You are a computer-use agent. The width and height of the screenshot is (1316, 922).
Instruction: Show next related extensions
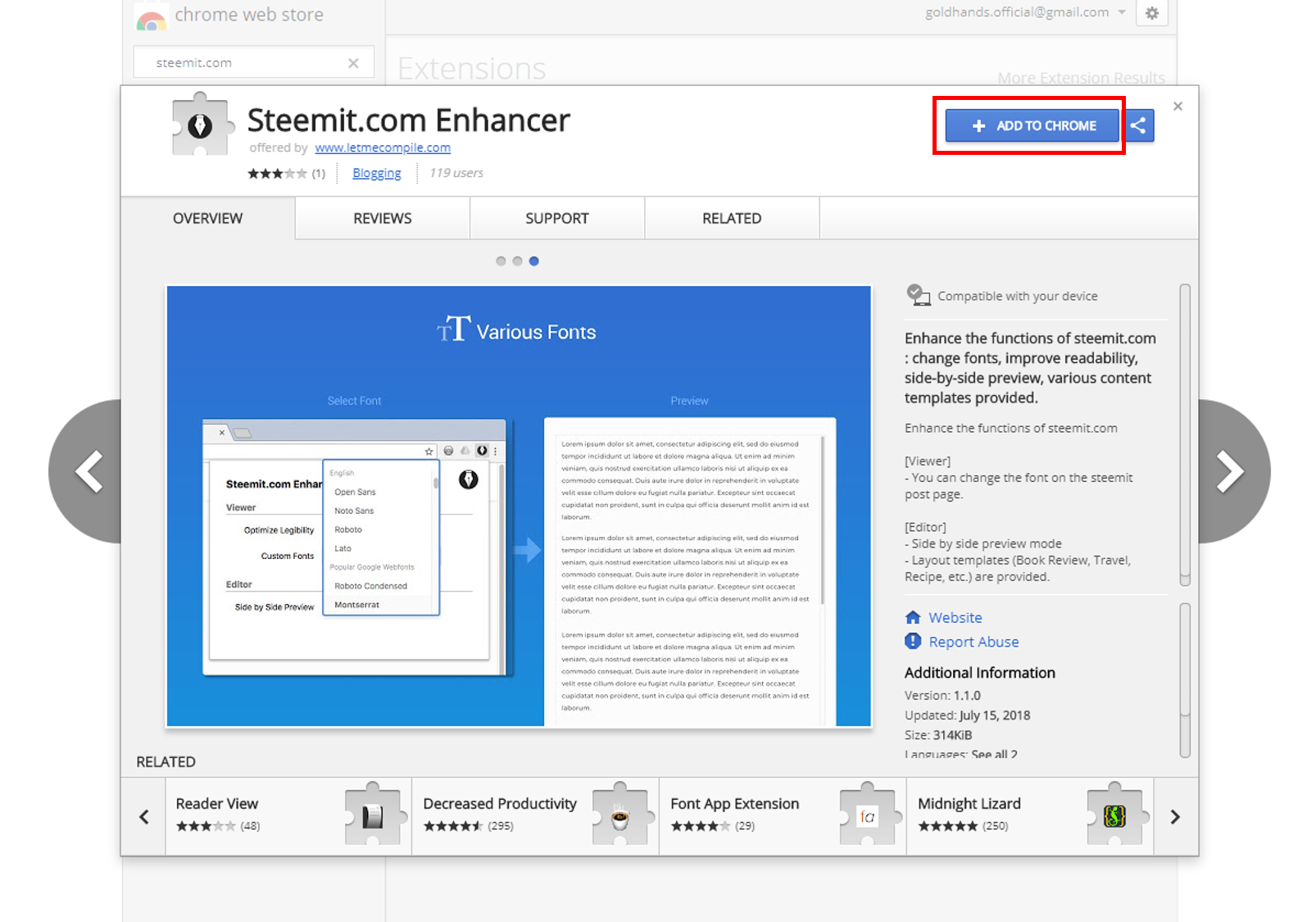(1175, 816)
